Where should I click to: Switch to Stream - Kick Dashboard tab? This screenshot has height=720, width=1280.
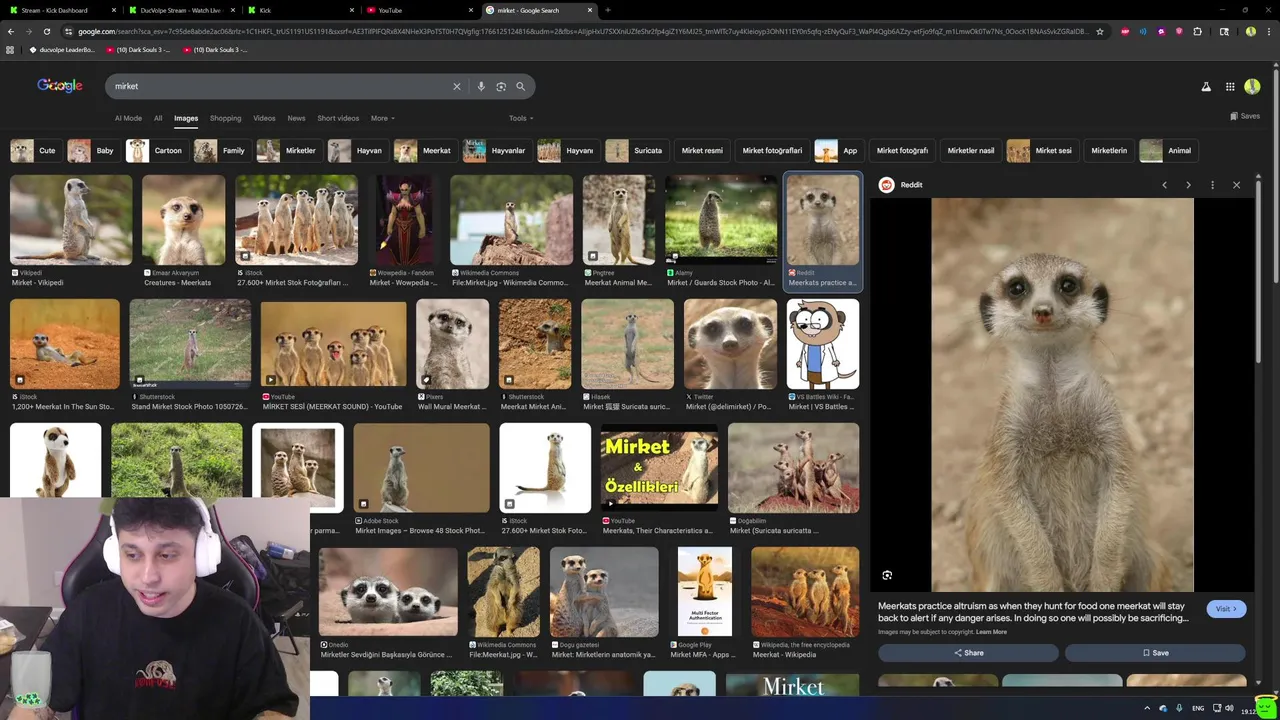60,10
